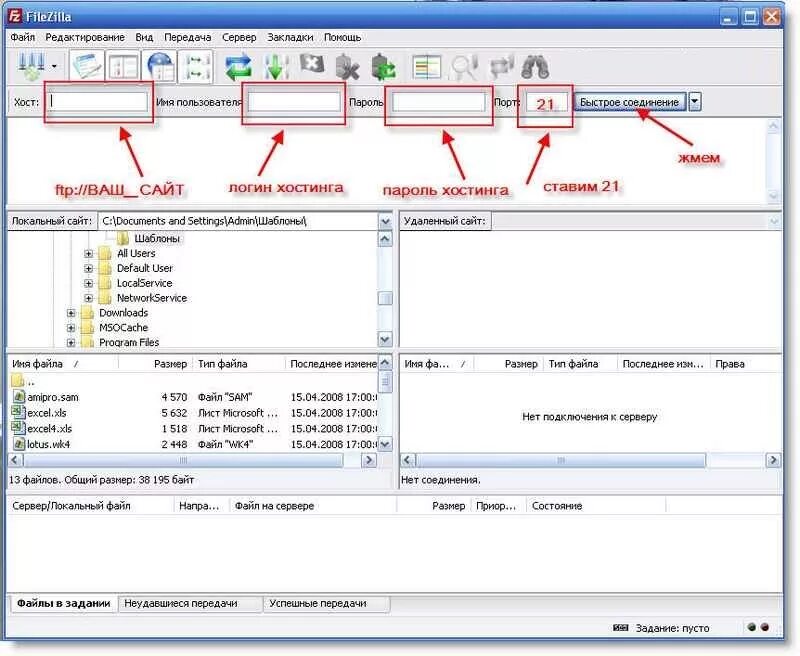Image resolution: width=800 pixels, height=656 pixels.
Task: Open local site path dropdown
Action: point(385,221)
